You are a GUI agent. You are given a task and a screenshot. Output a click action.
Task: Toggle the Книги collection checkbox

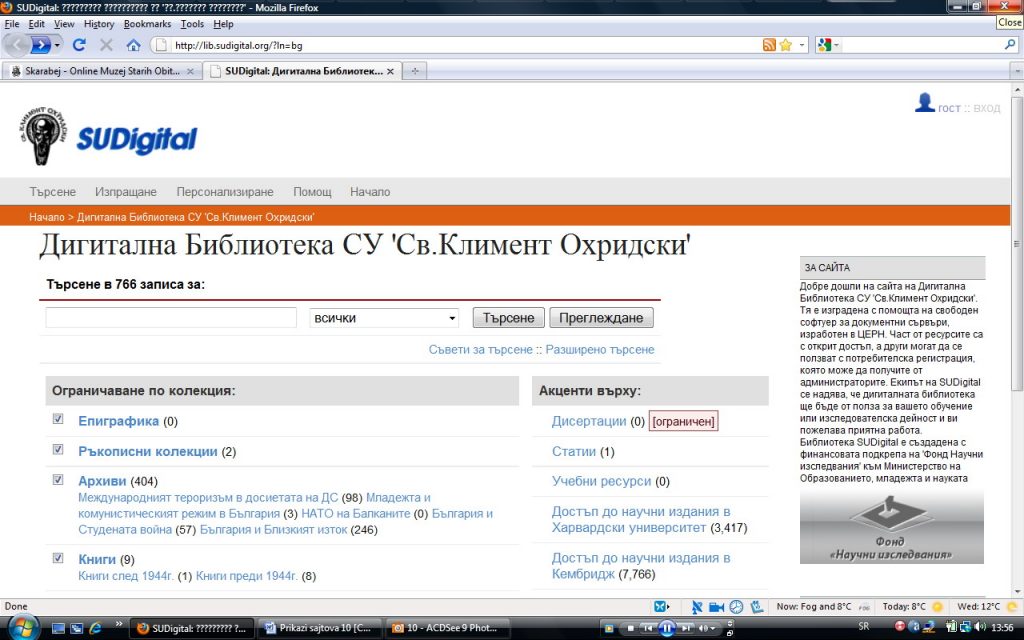pyautogui.click(x=58, y=558)
